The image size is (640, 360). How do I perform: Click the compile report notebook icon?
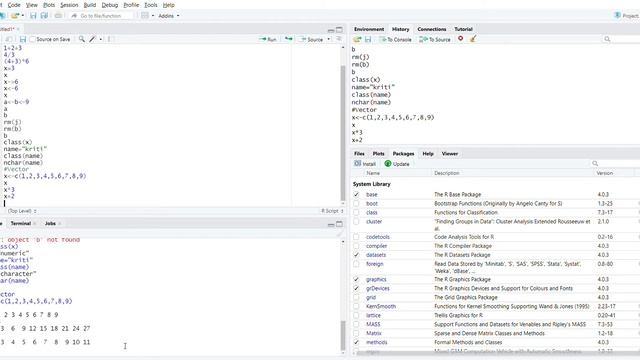coord(109,39)
